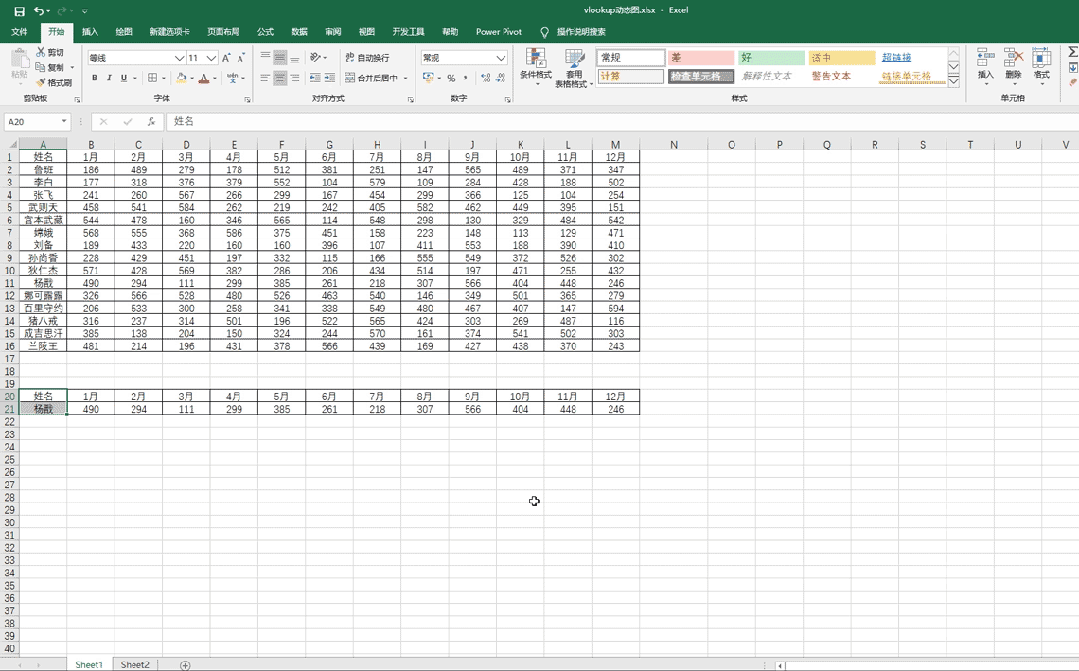Select cell A21 containing 杨戬

pyautogui.click(x=43, y=409)
